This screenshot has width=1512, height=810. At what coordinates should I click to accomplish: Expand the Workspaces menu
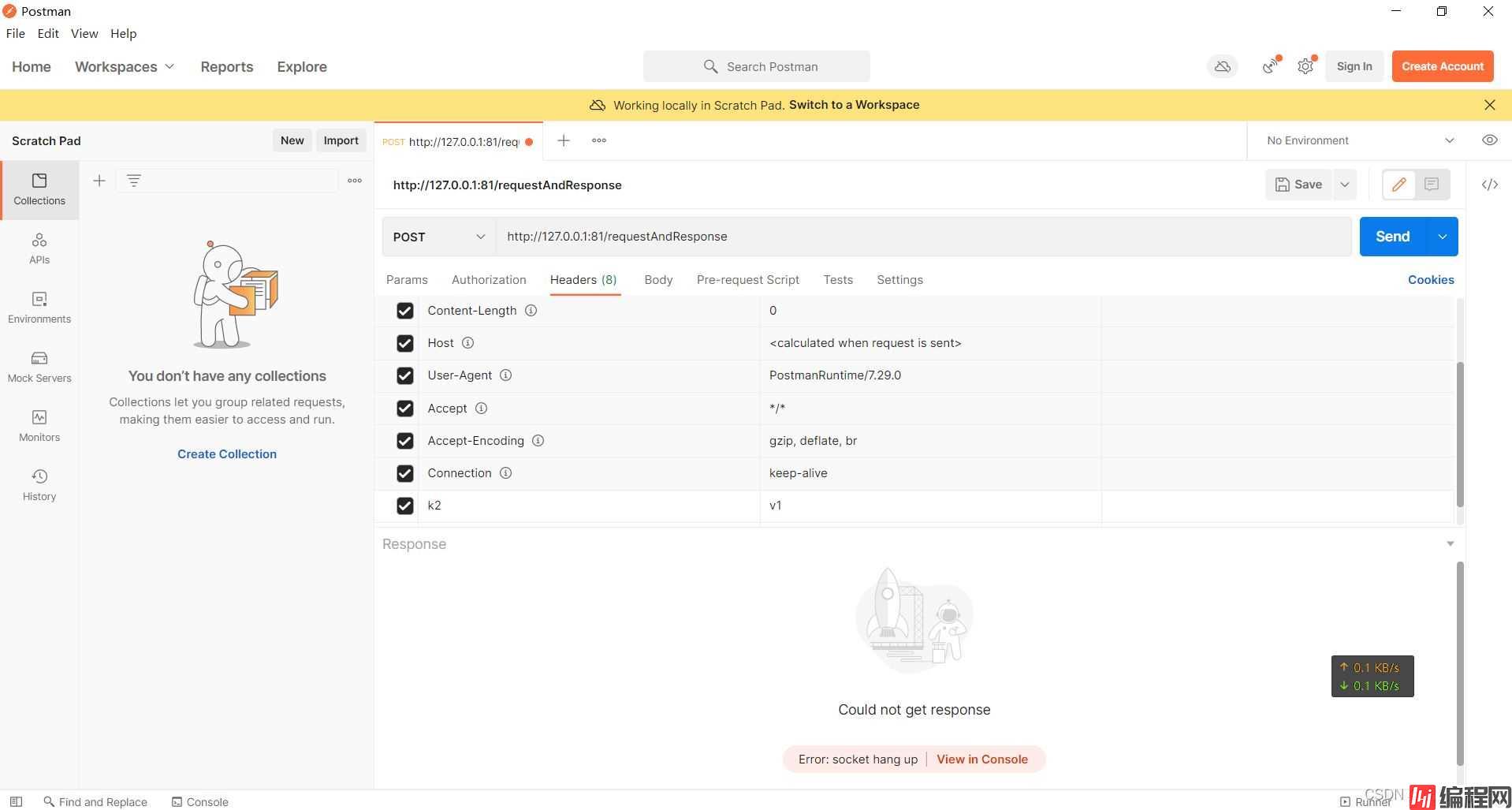click(125, 67)
